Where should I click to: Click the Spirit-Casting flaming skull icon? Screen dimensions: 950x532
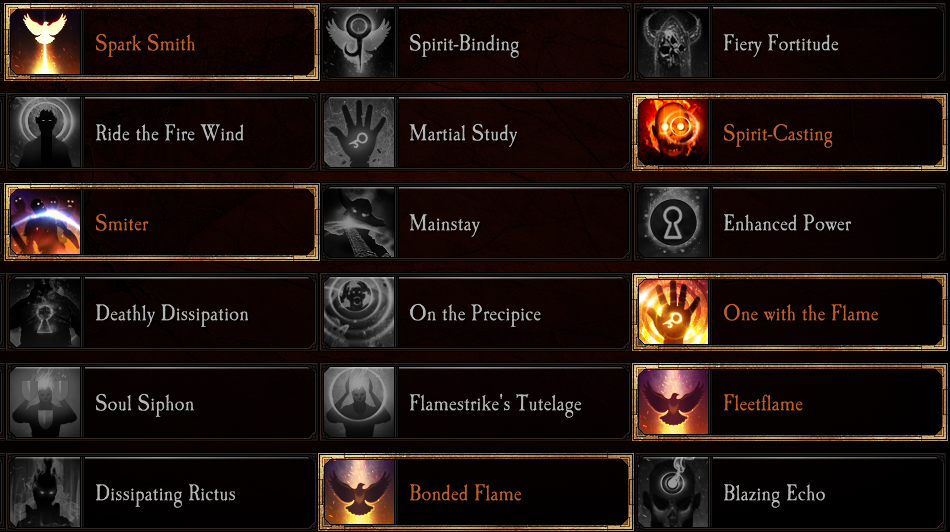673,133
